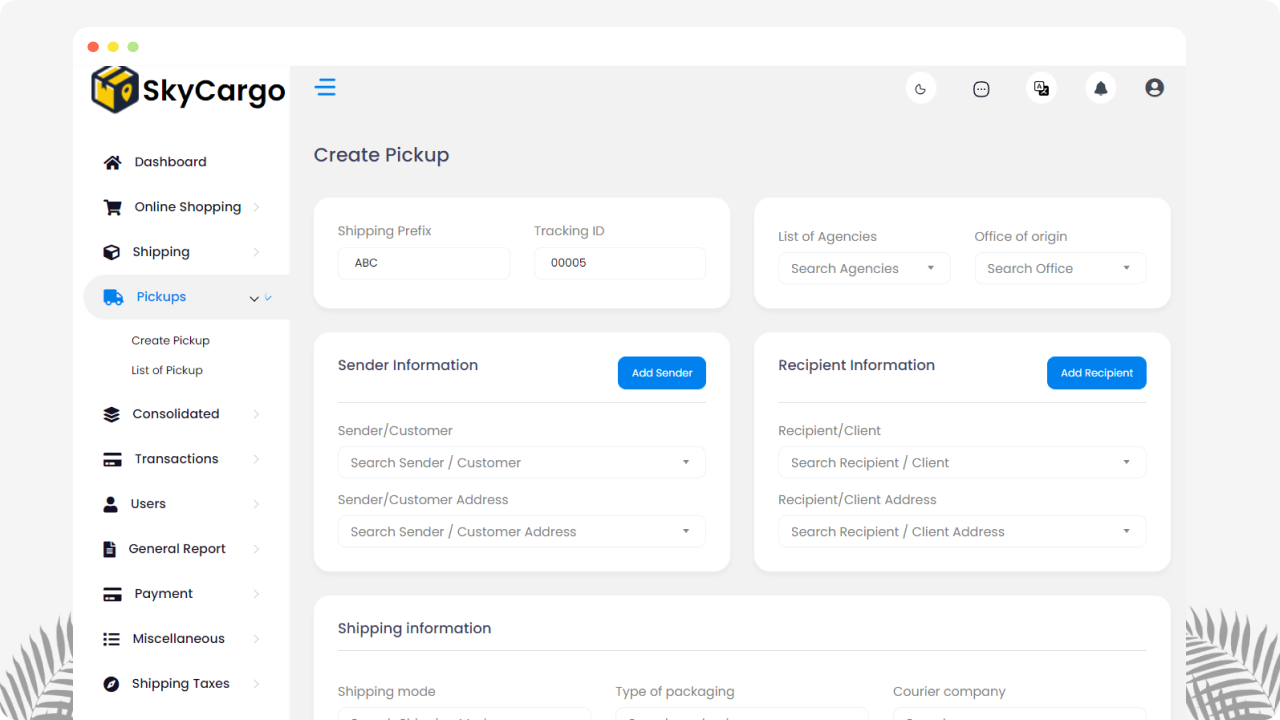The width and height of the screenshot is (1280, 720).
Task: Open Search Sender / Customer dropdown
Action: 521,462
